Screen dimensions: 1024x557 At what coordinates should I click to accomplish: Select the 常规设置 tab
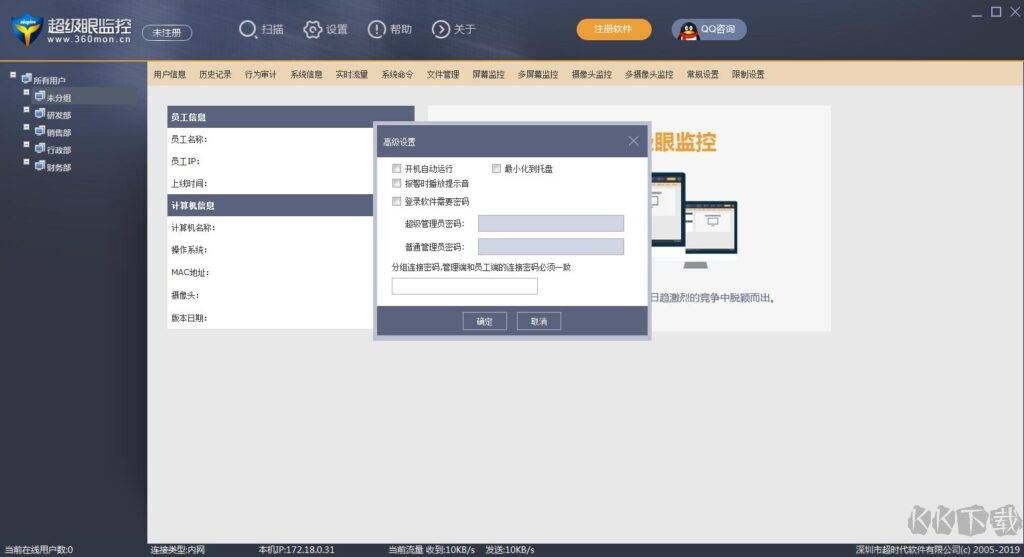[x=703, y=74]
